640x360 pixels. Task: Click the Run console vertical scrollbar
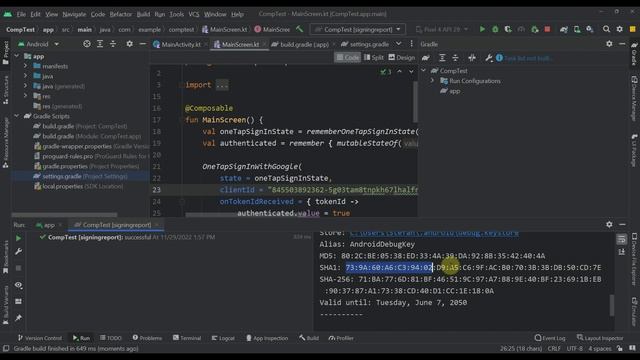(611, 305)
